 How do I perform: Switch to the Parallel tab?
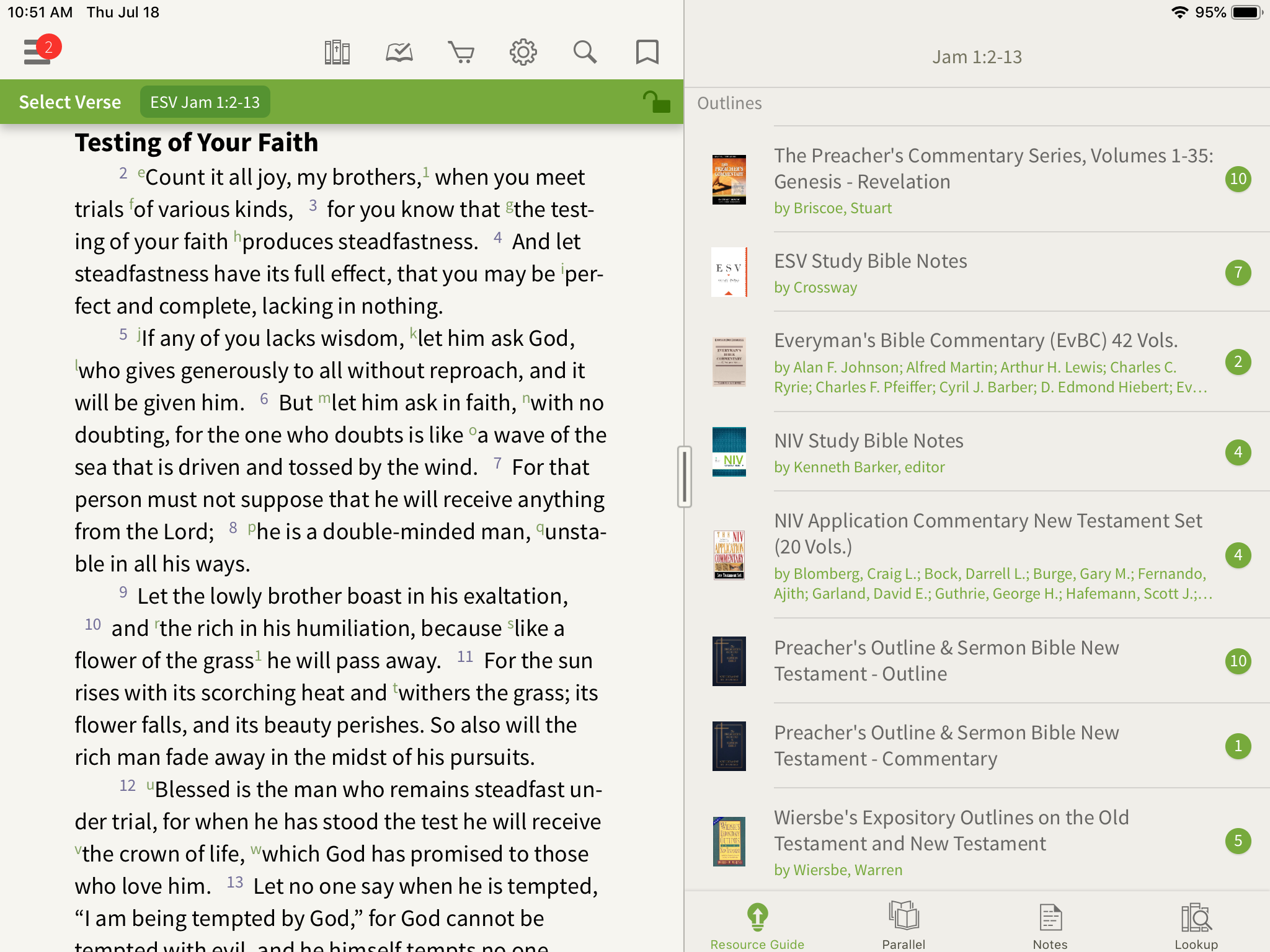[x=904, y=926]
